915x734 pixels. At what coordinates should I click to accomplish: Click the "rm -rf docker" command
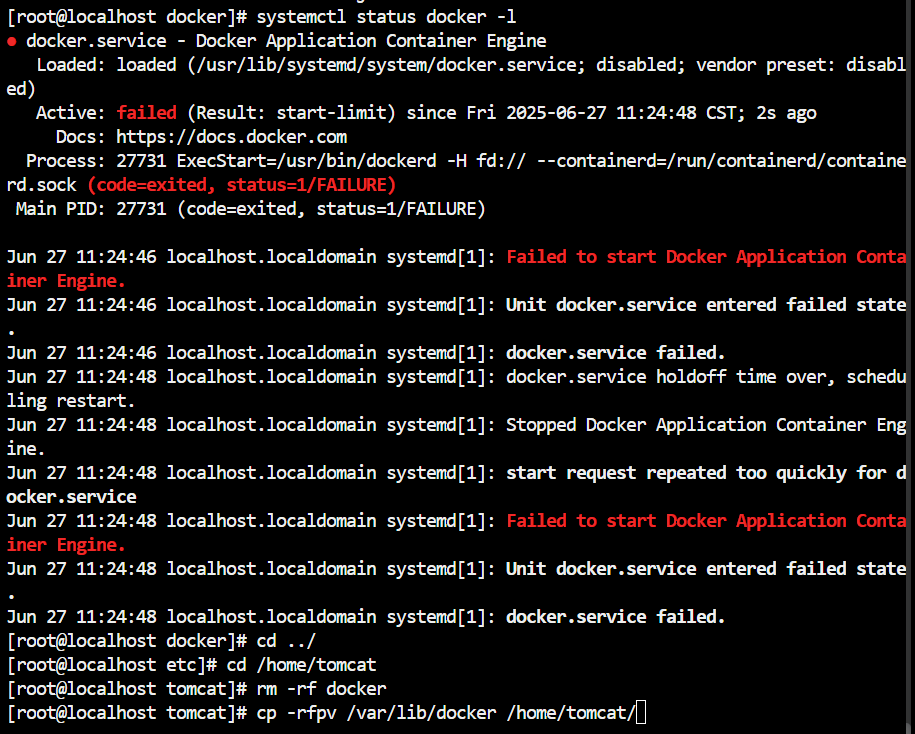click(322, 689)
